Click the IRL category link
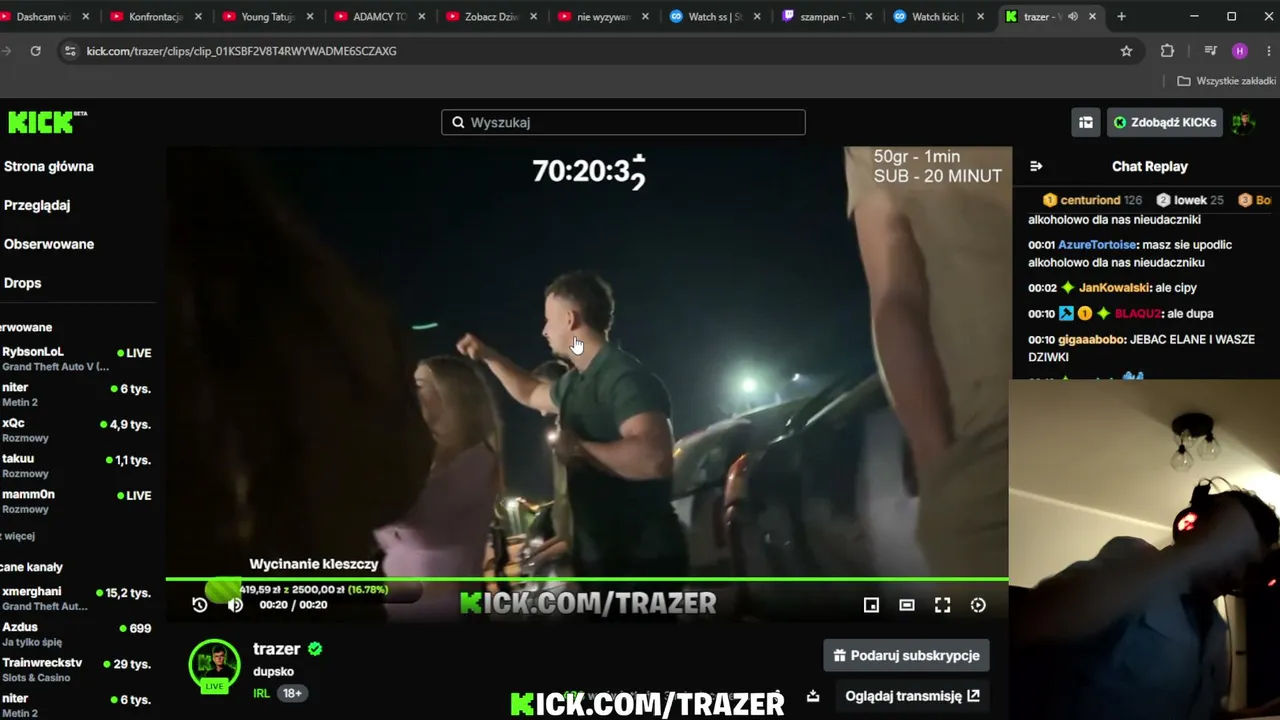 [x=261, y=693]
